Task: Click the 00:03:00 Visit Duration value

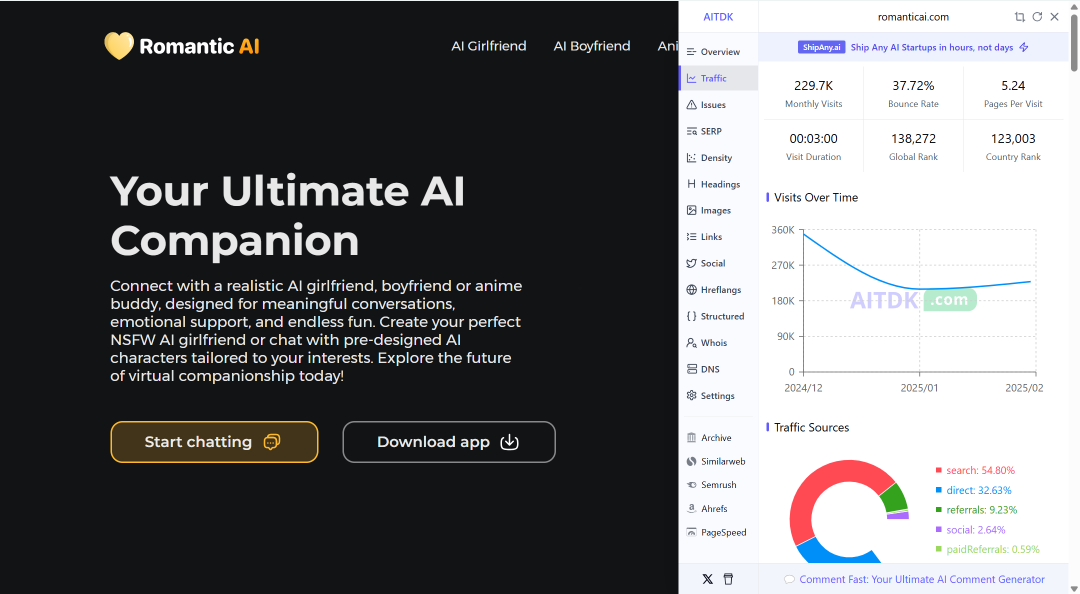Action: point(813,139)
